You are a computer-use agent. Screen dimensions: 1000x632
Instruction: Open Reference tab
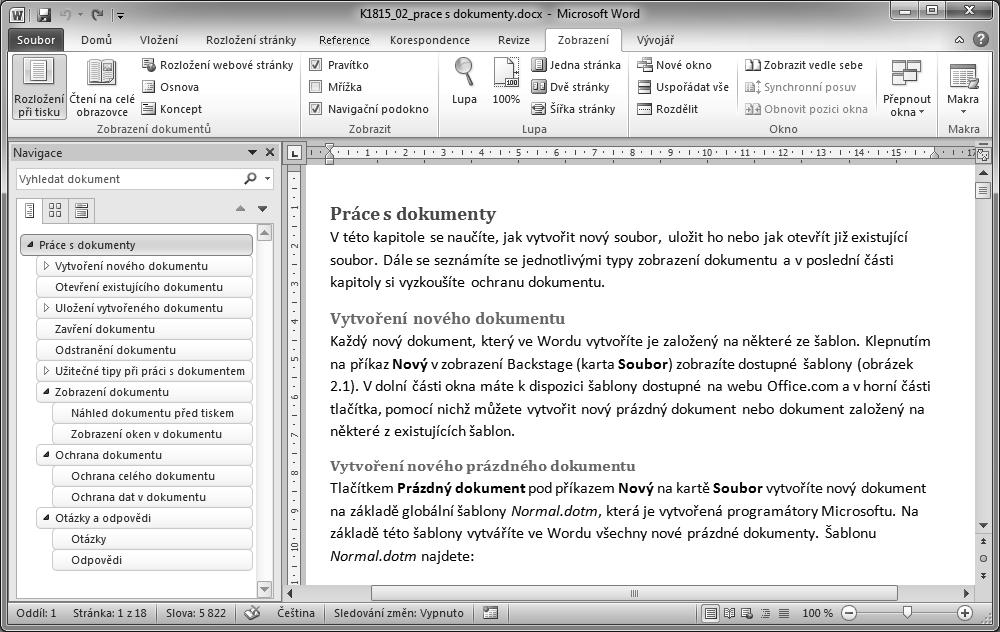344,40
